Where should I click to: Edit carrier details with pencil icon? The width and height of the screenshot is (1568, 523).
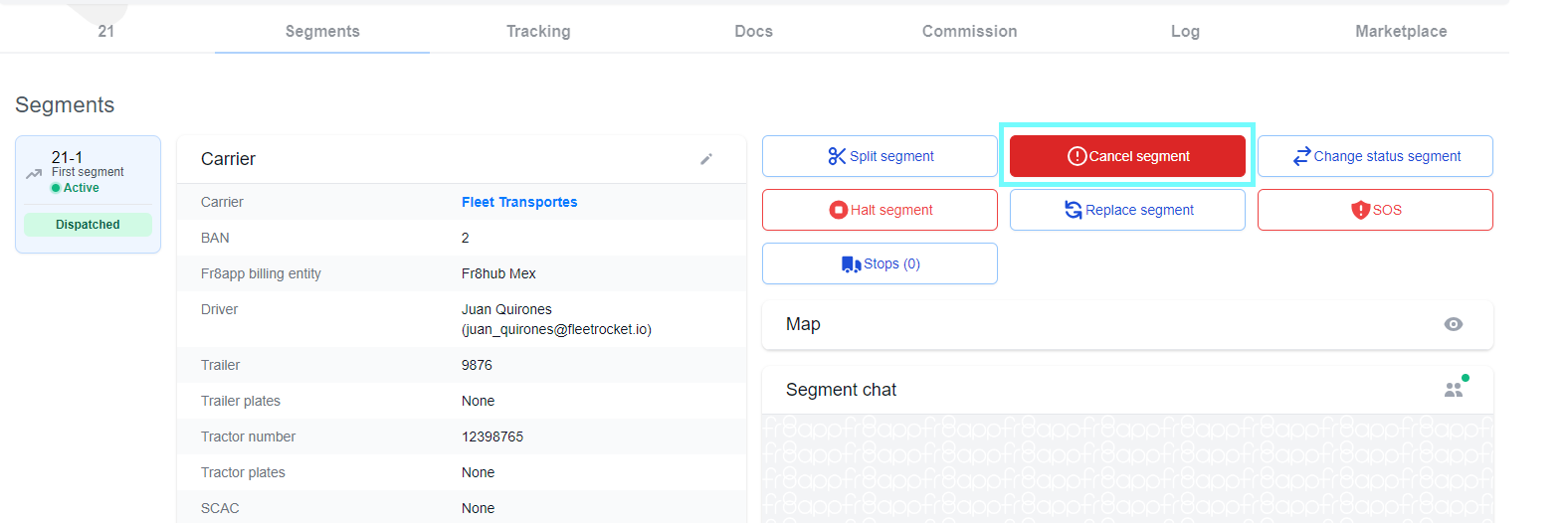tap(706, 159)
